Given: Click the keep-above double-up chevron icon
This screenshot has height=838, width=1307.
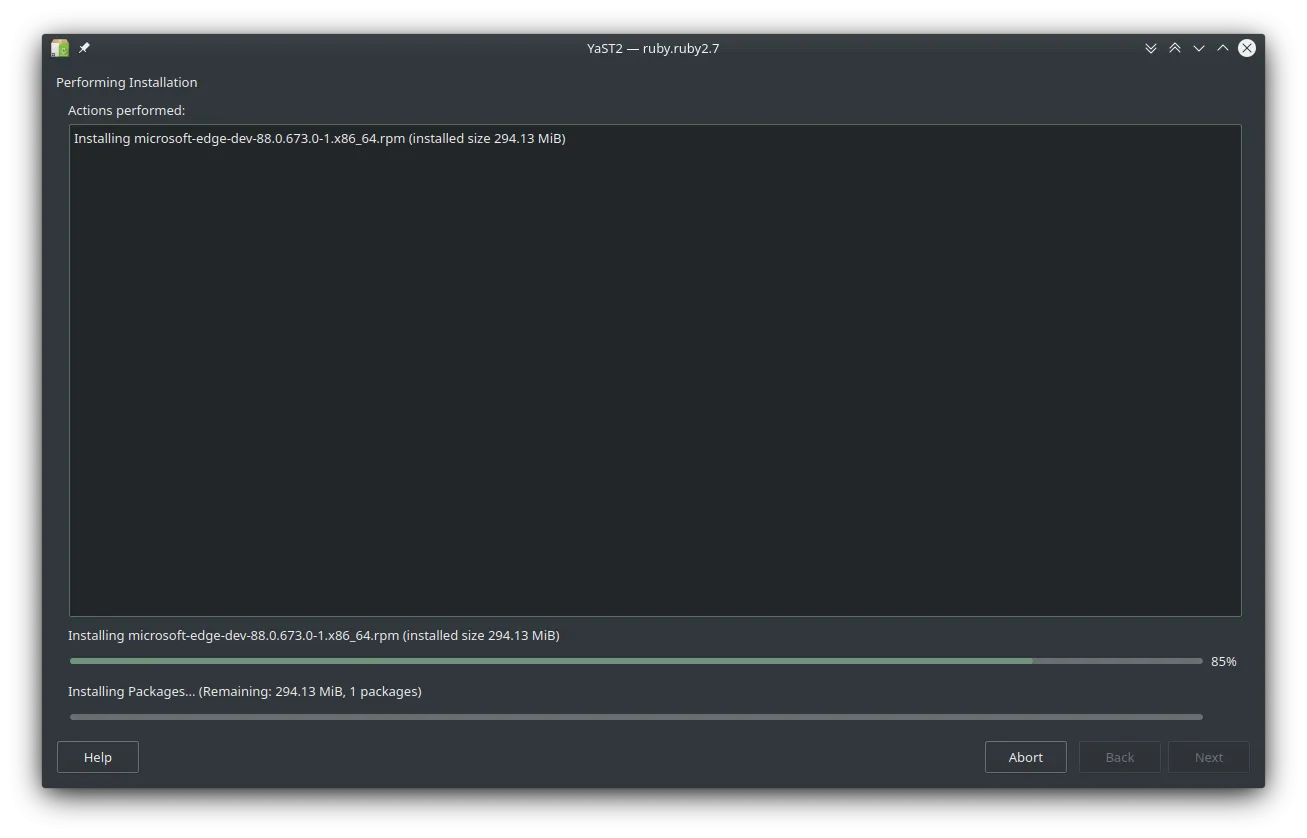Looking at the screenshot, I should (1174, 47).
